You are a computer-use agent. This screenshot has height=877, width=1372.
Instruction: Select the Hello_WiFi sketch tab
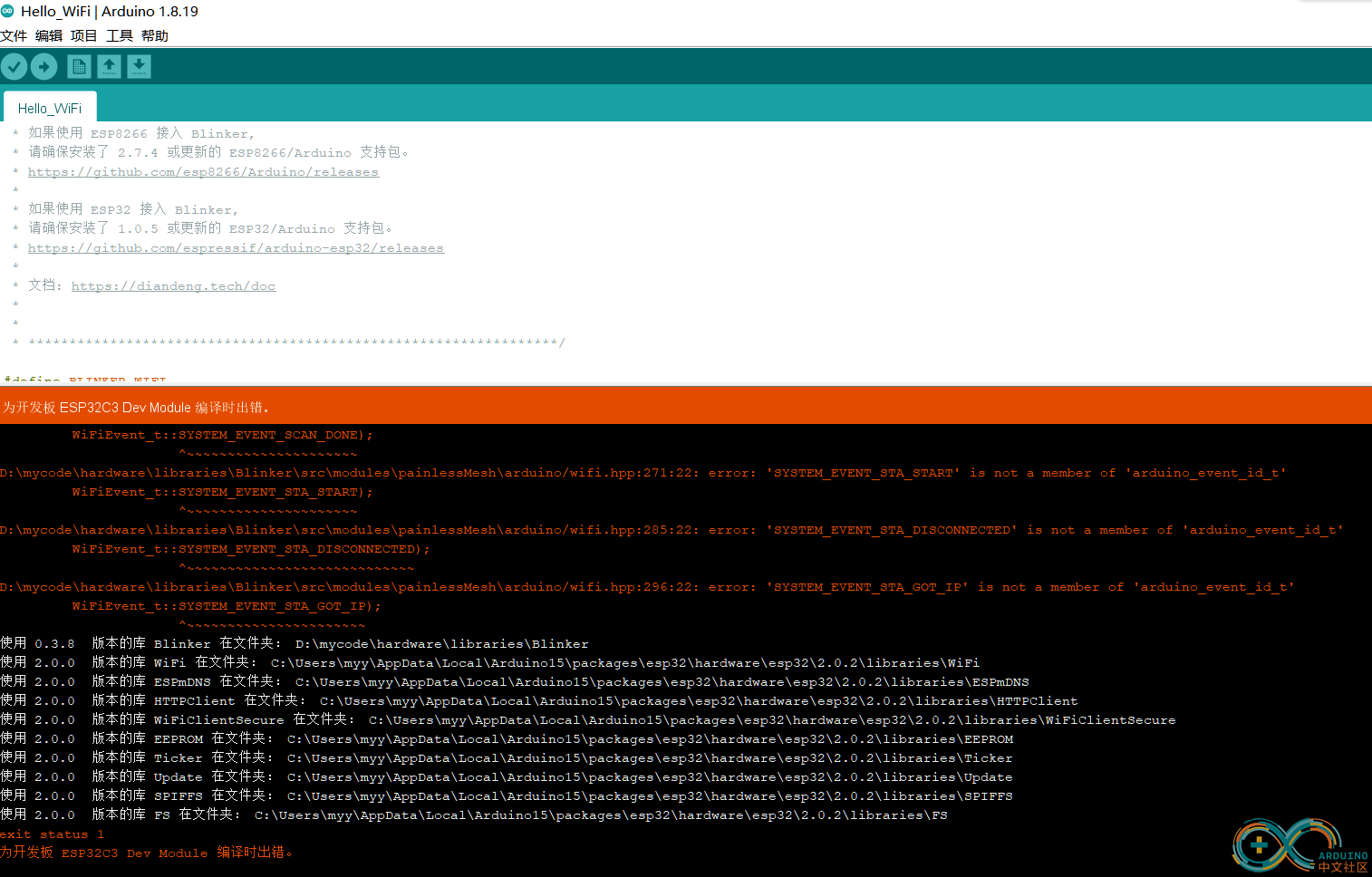tap(50, 108)
